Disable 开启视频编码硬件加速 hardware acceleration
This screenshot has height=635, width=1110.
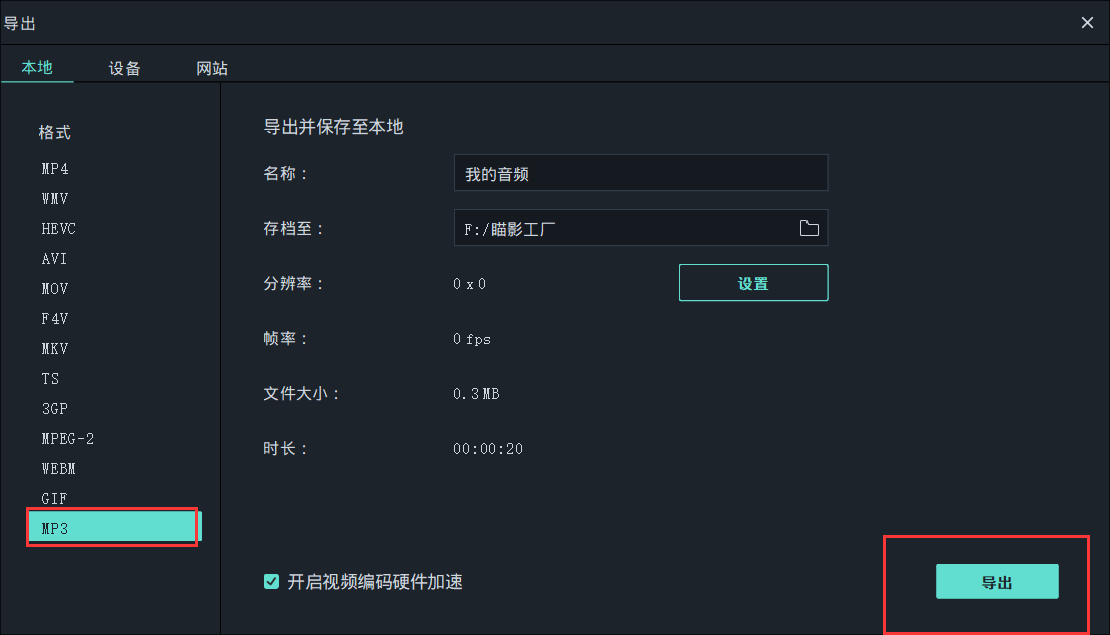click(x=270, y=581)
